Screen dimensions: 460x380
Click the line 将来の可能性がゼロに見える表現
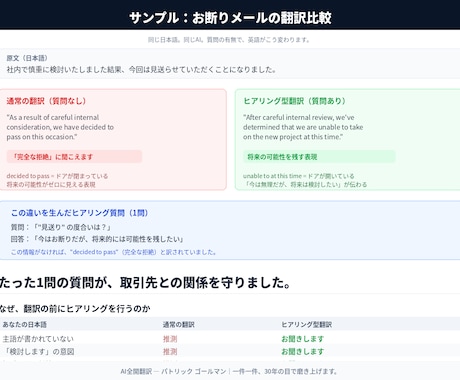[51, 184]
